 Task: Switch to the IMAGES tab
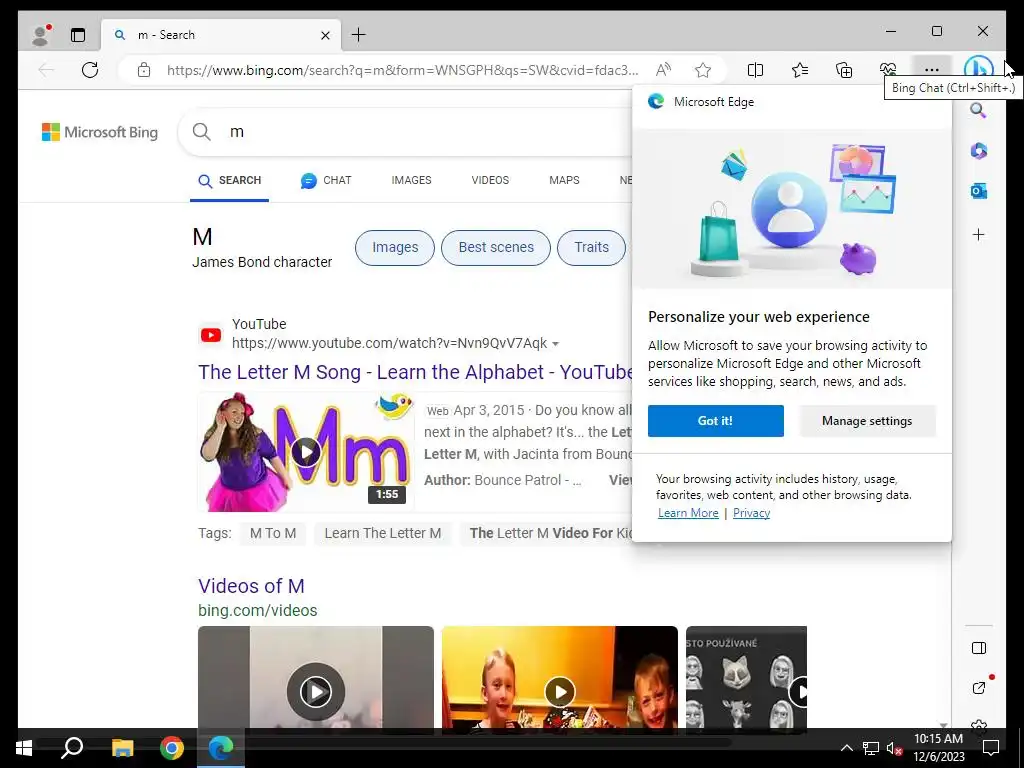point(411,180)
